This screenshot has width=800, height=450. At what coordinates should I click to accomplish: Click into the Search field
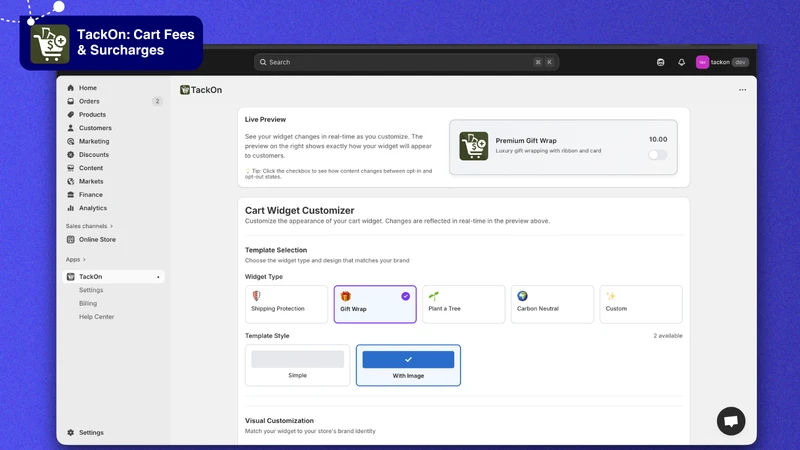coord(406,62)
